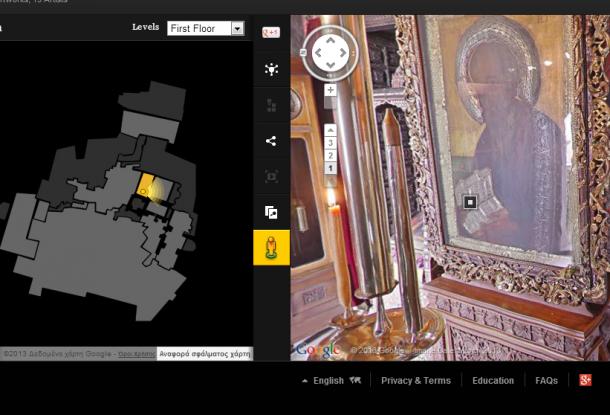This screenshot has width=610, height=415.
Task: Click the lightbulb discover icon
Action: [271, 69]
